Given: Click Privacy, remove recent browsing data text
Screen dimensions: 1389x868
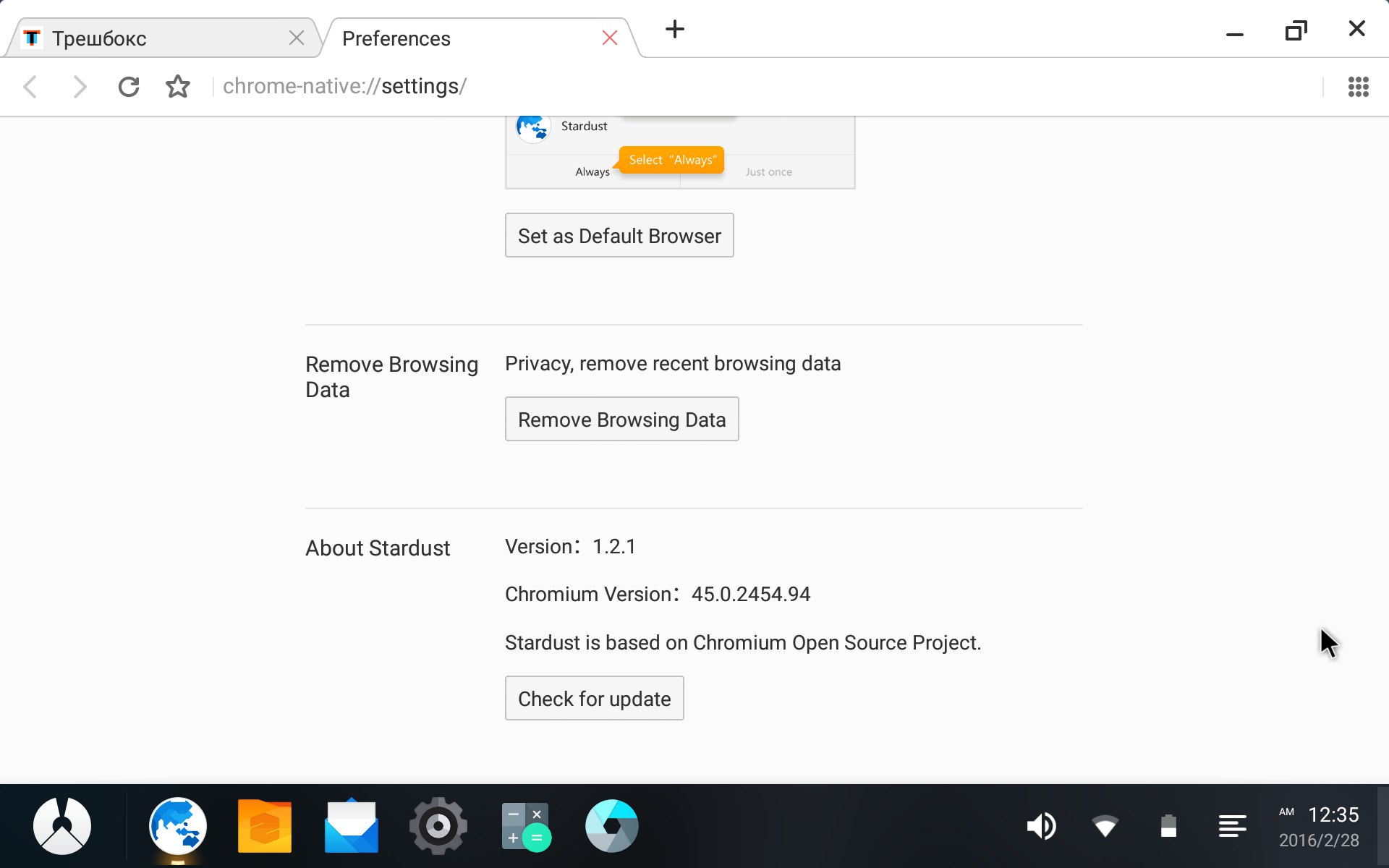Looking at the screenshot, I should tap(673, 363).
